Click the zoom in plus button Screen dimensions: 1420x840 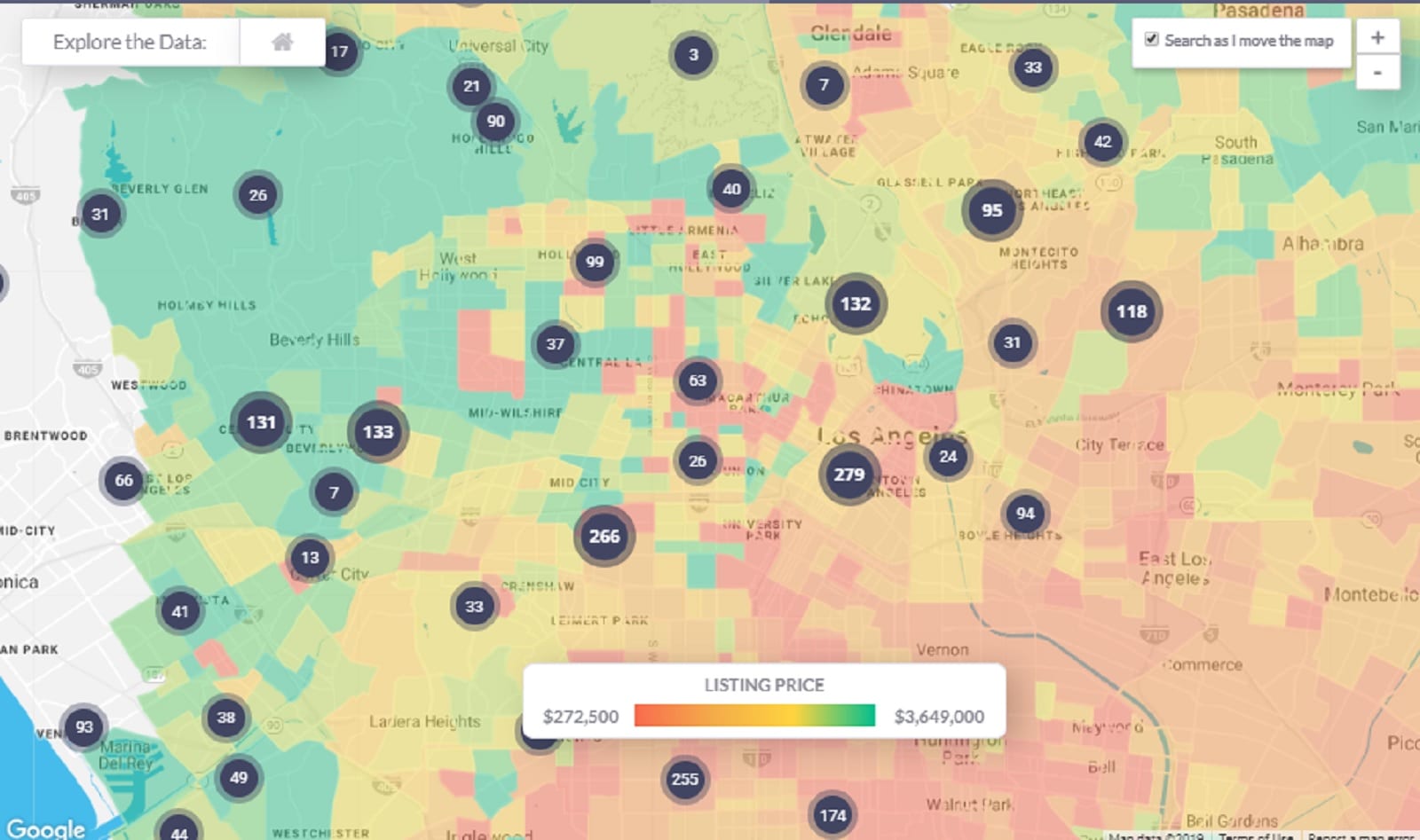[1378, 37]
